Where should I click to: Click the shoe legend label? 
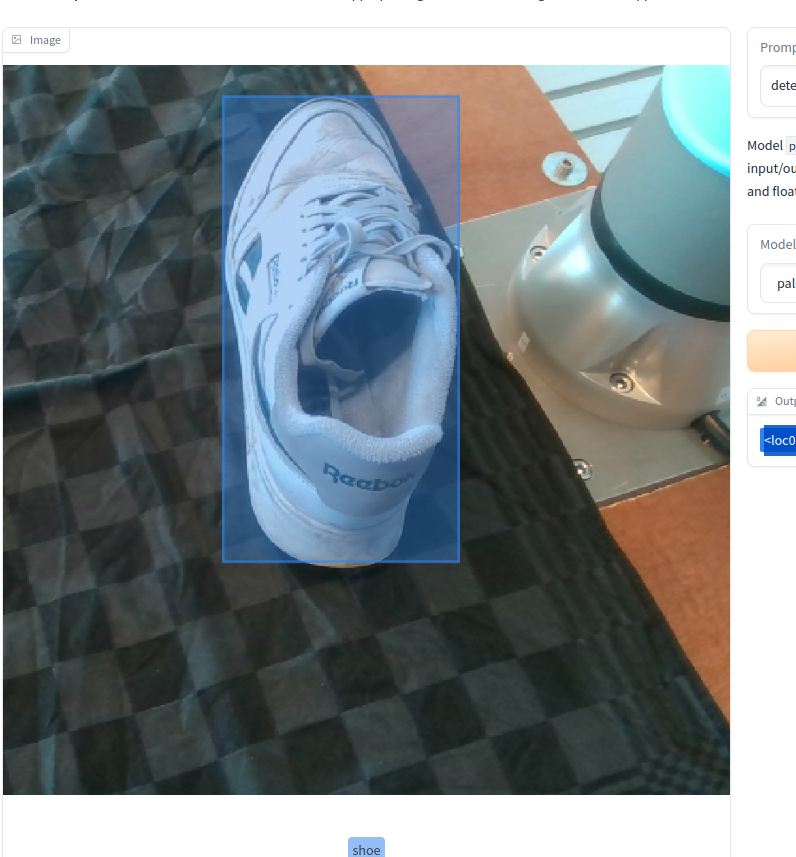click(x=366, y=850)
